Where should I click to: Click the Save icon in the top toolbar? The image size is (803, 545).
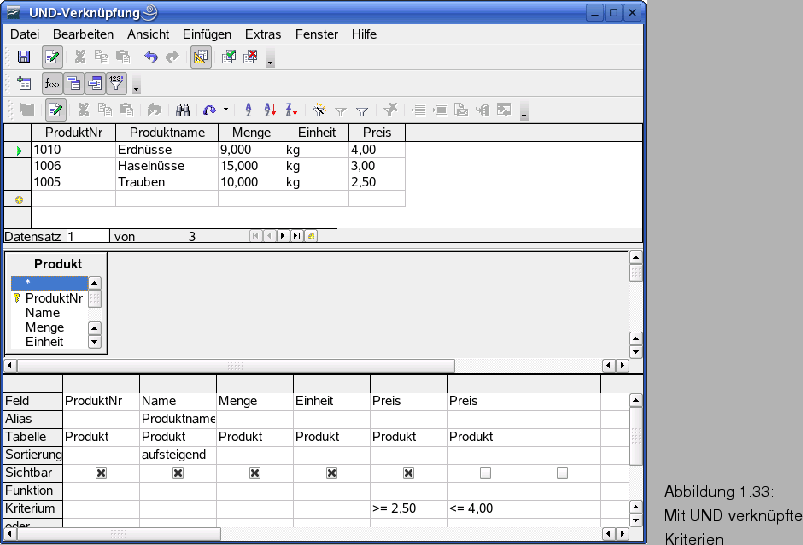pos(23,57)
